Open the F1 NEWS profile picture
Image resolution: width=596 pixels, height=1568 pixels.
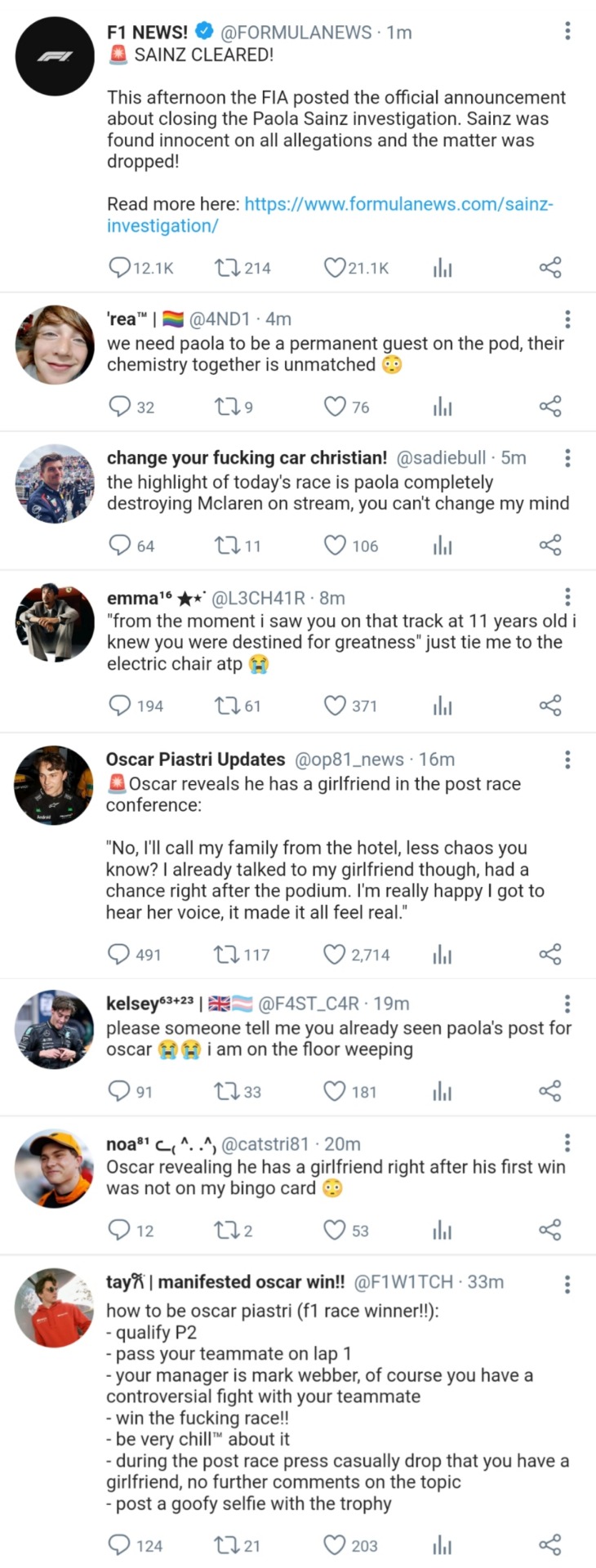tap(56, 56)
